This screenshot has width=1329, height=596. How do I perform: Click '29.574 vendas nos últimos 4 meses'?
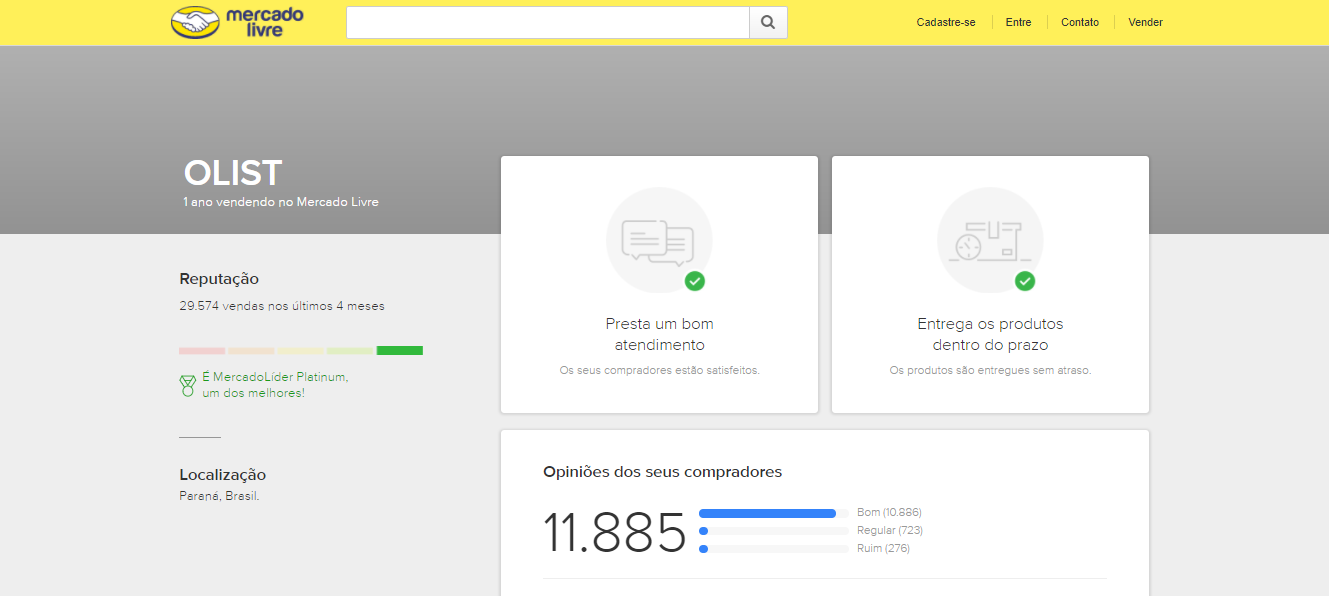(x=282, y=306)
